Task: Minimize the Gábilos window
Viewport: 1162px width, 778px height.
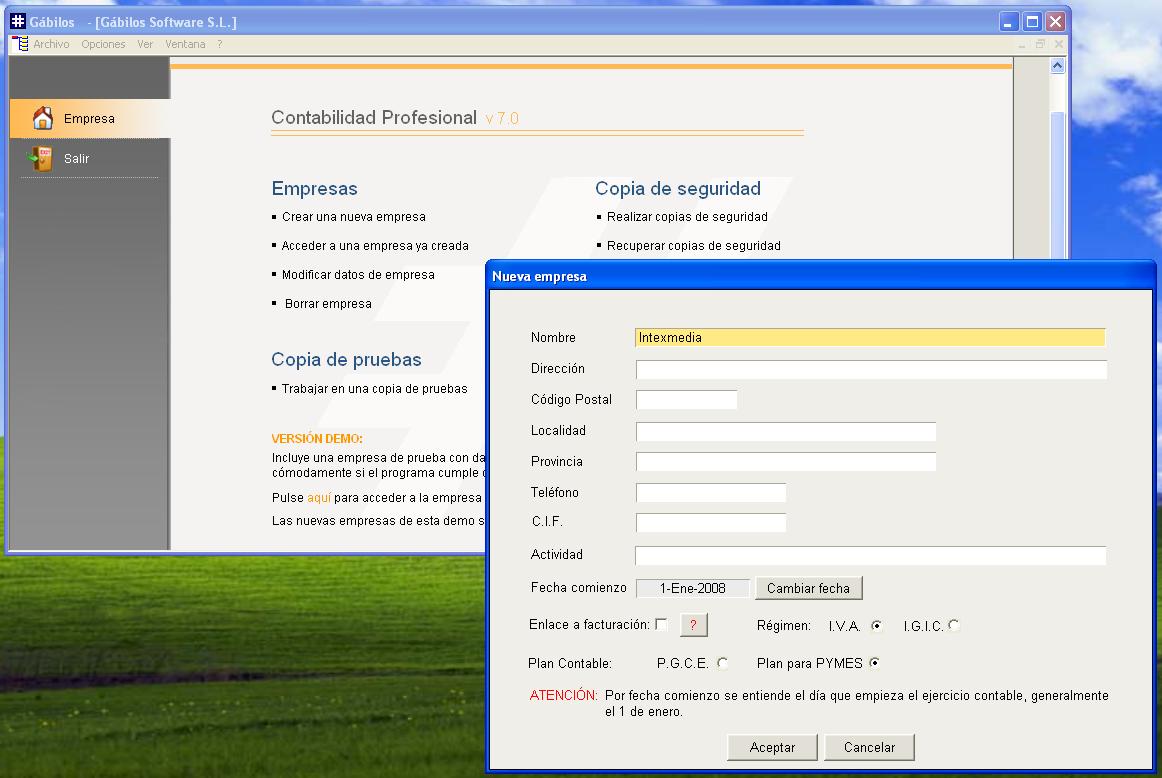Action: click(x=1009, y=22)
